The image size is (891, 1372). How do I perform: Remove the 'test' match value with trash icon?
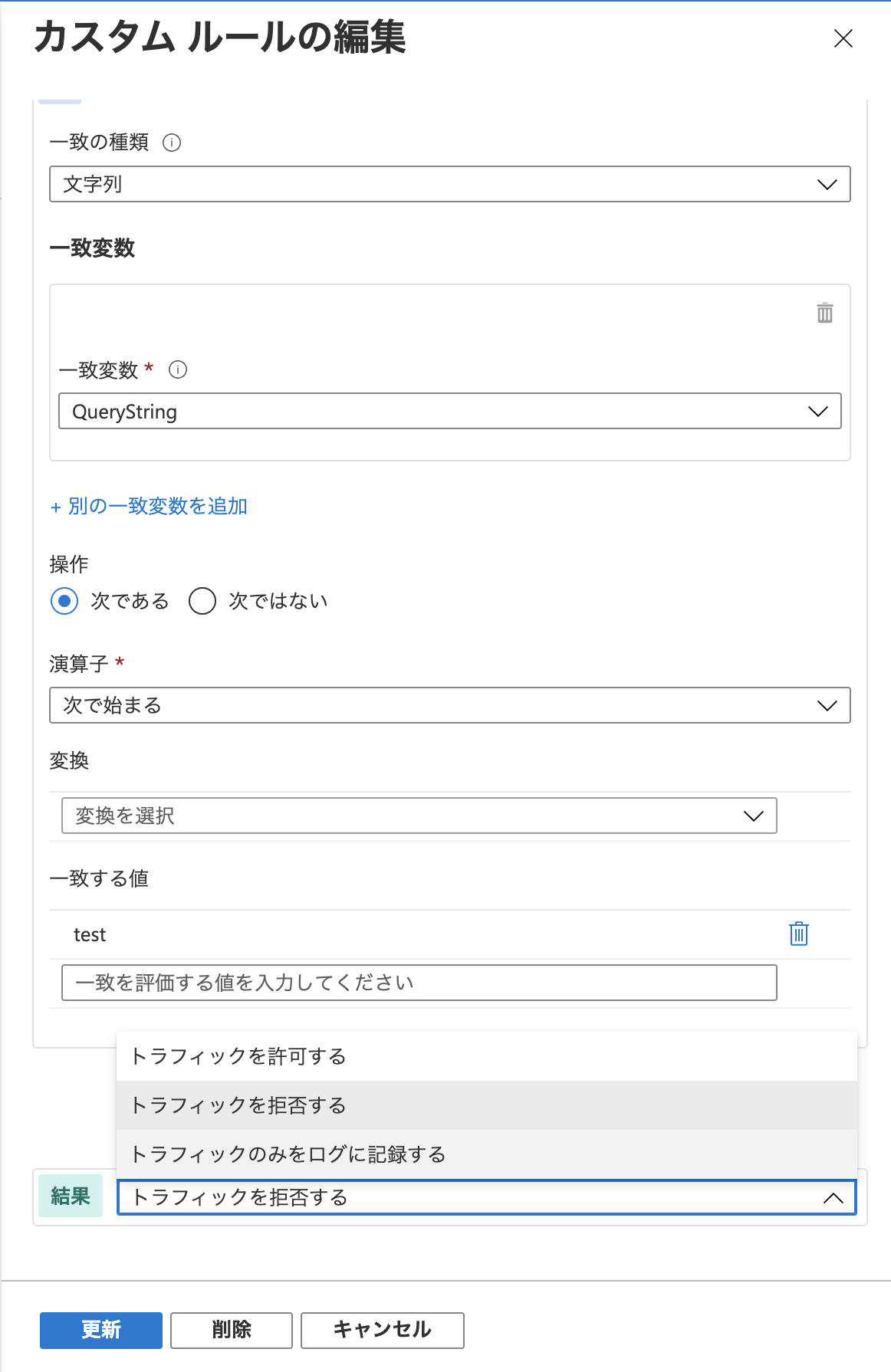tap(799, 934)
